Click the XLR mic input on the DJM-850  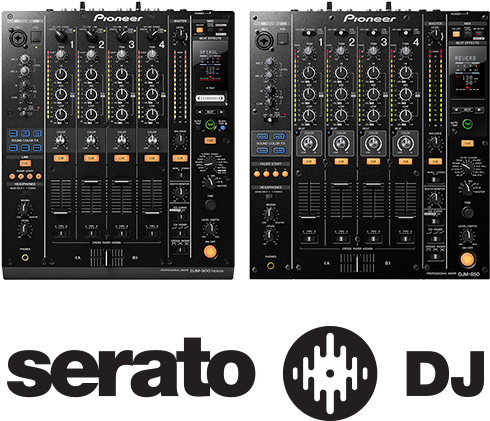click(x=264, y=40)
